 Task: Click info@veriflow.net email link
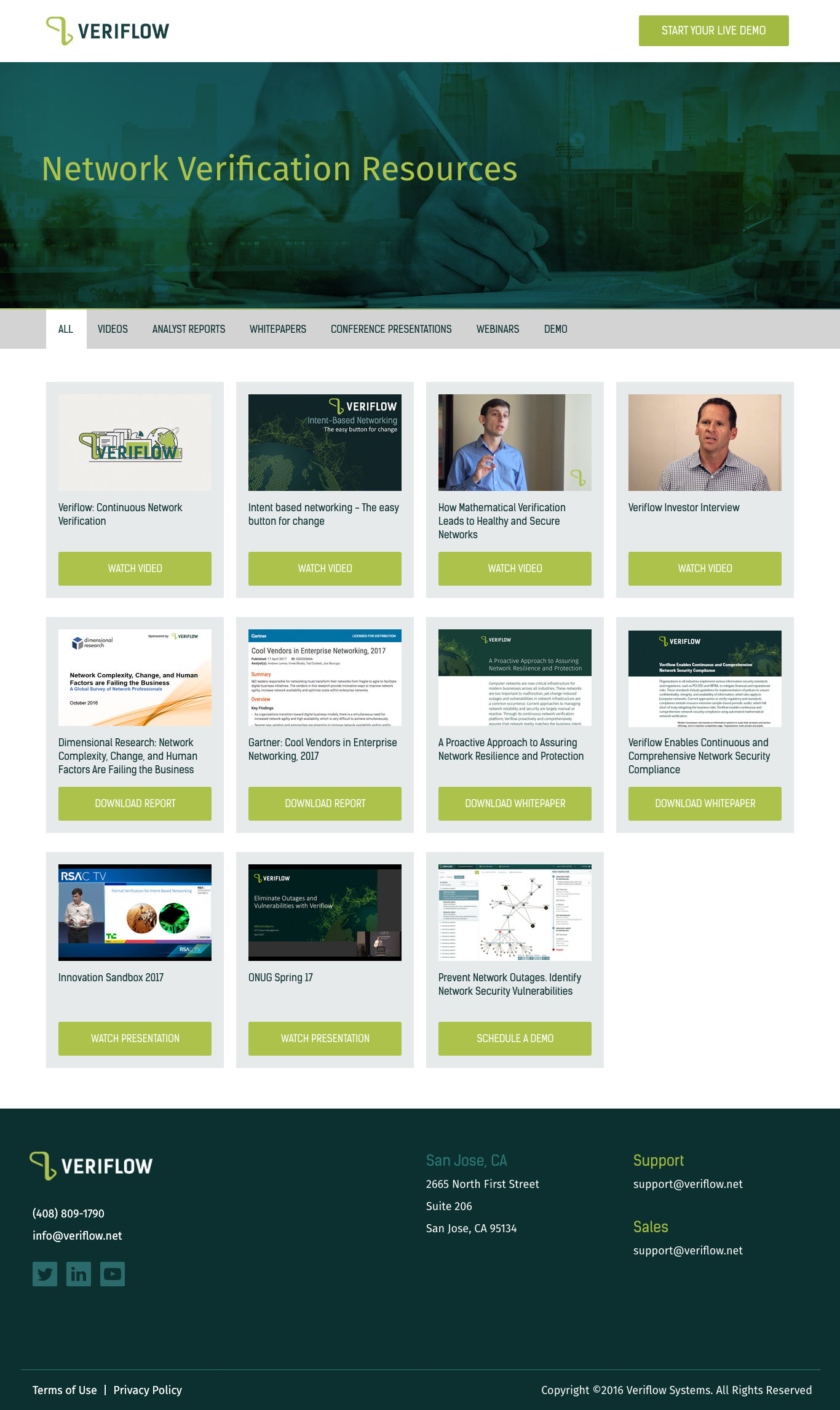pyautogui.click(x=77, y=1236)
